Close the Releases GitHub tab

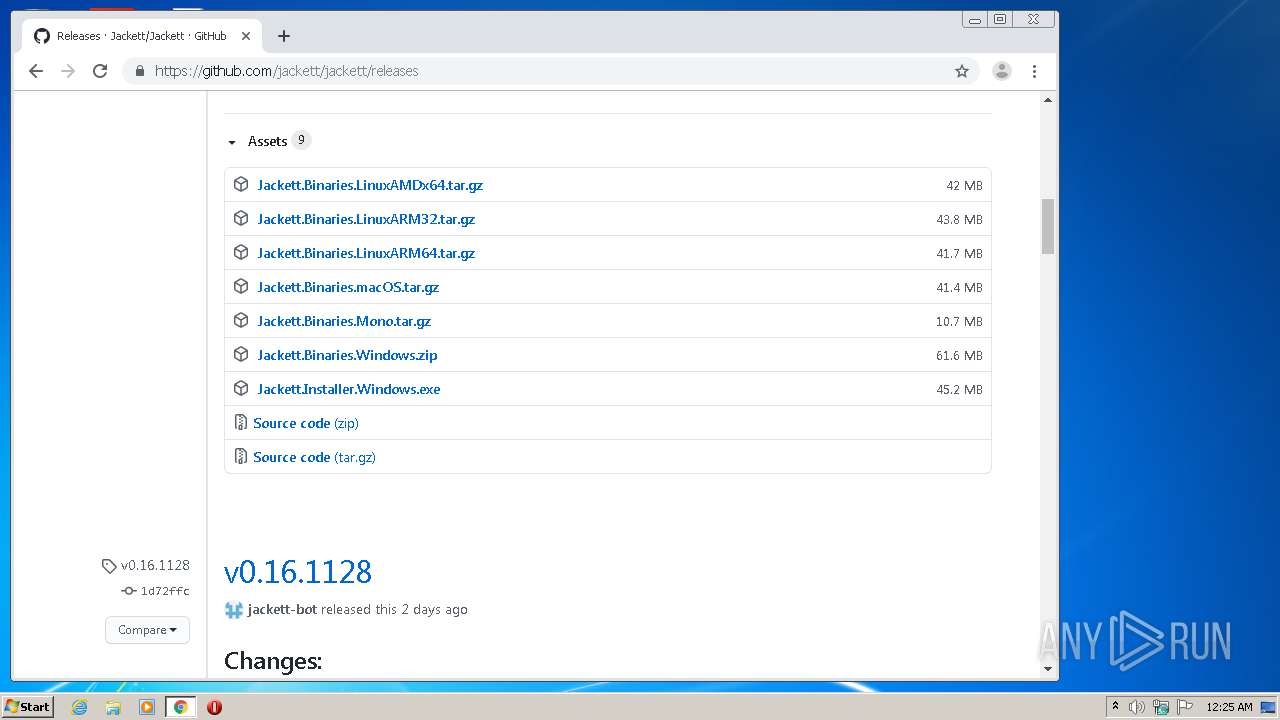tap(244, 36)
